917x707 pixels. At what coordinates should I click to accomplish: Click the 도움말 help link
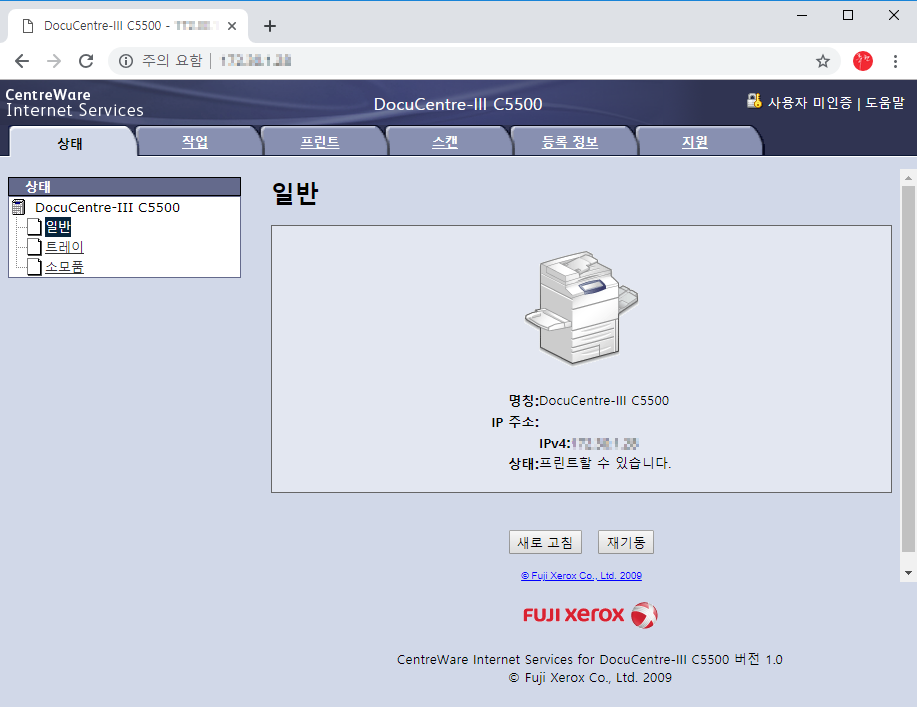tap(885, 103)
